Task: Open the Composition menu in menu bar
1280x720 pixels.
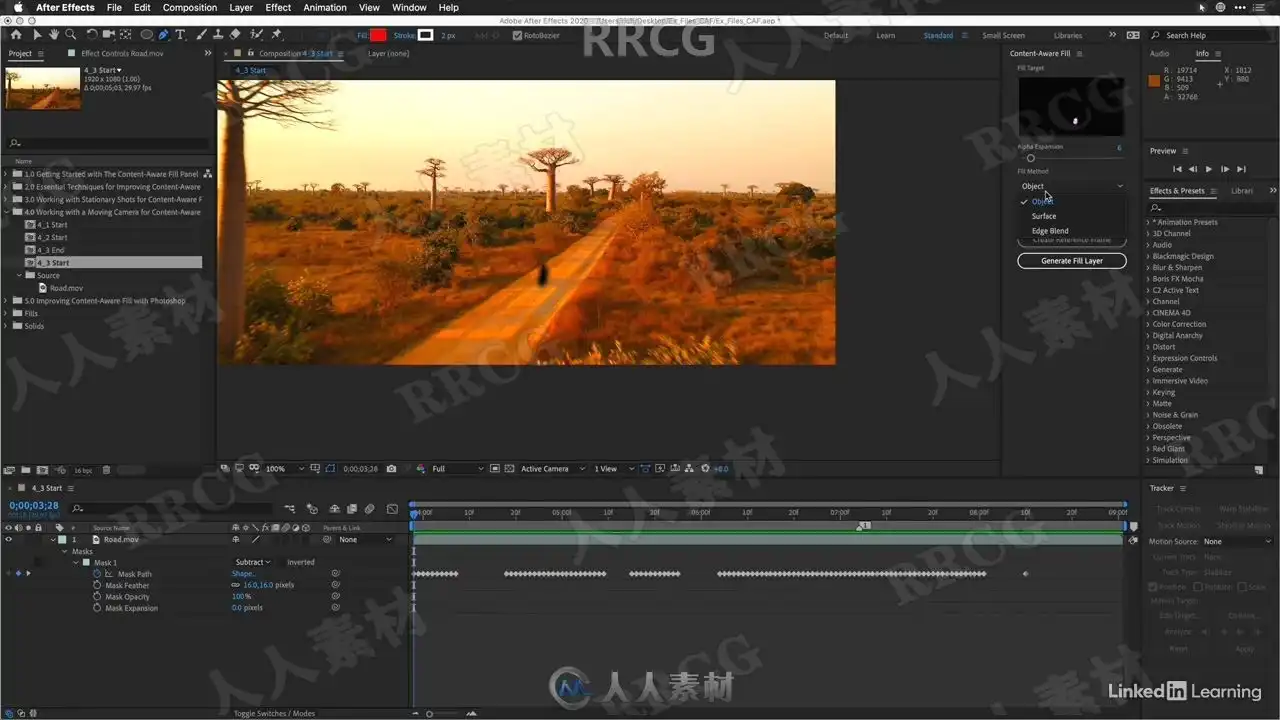Action: coord(190,7)
